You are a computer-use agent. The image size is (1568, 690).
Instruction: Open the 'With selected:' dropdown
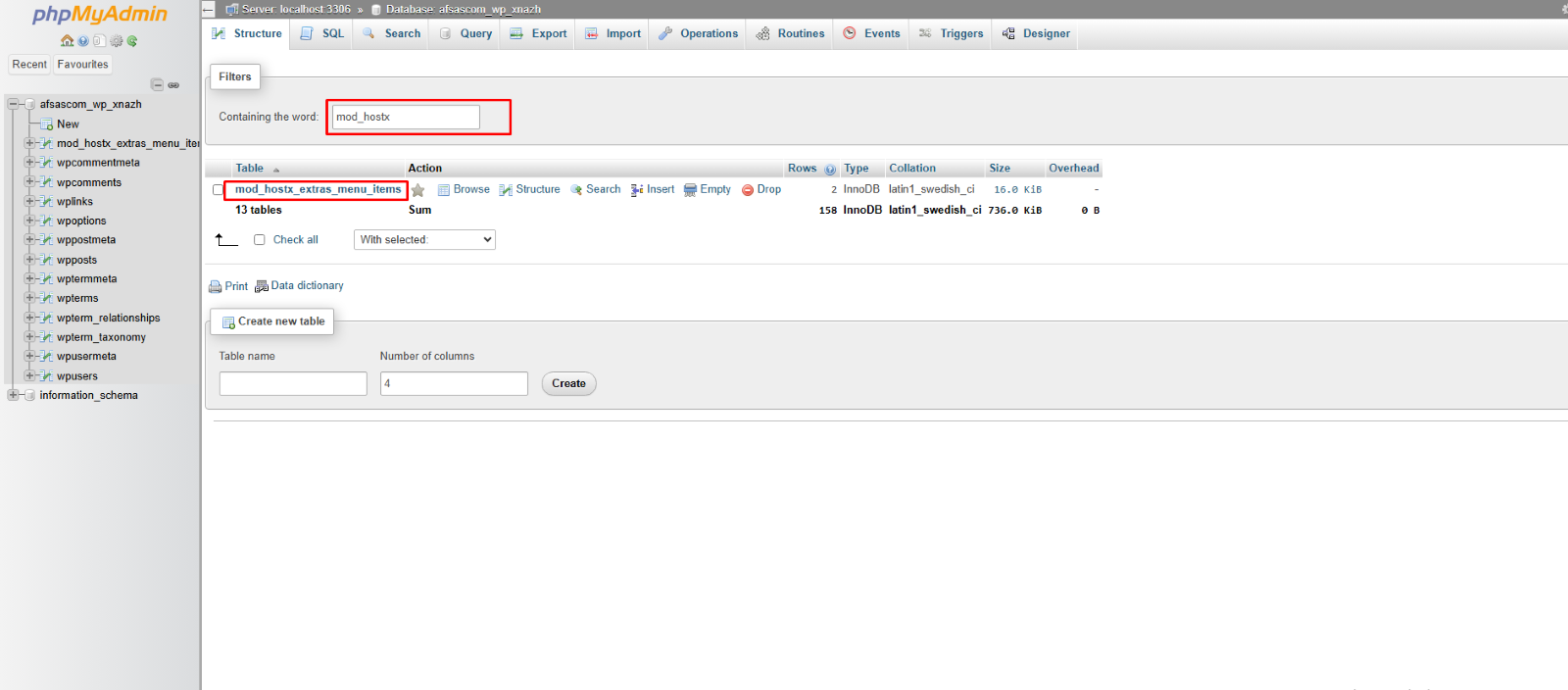tap(424, 240)
